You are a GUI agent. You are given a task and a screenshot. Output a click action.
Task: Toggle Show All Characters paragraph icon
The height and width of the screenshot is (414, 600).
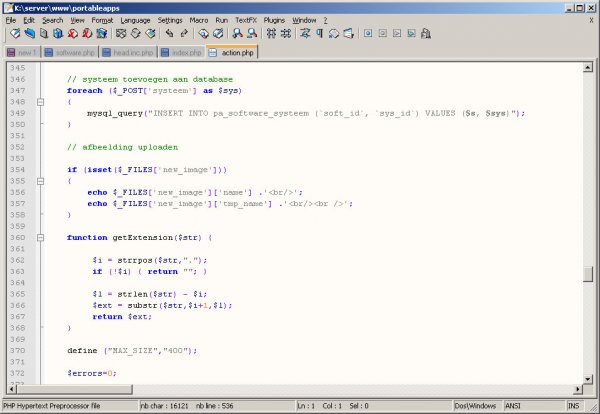pos(320,34)
